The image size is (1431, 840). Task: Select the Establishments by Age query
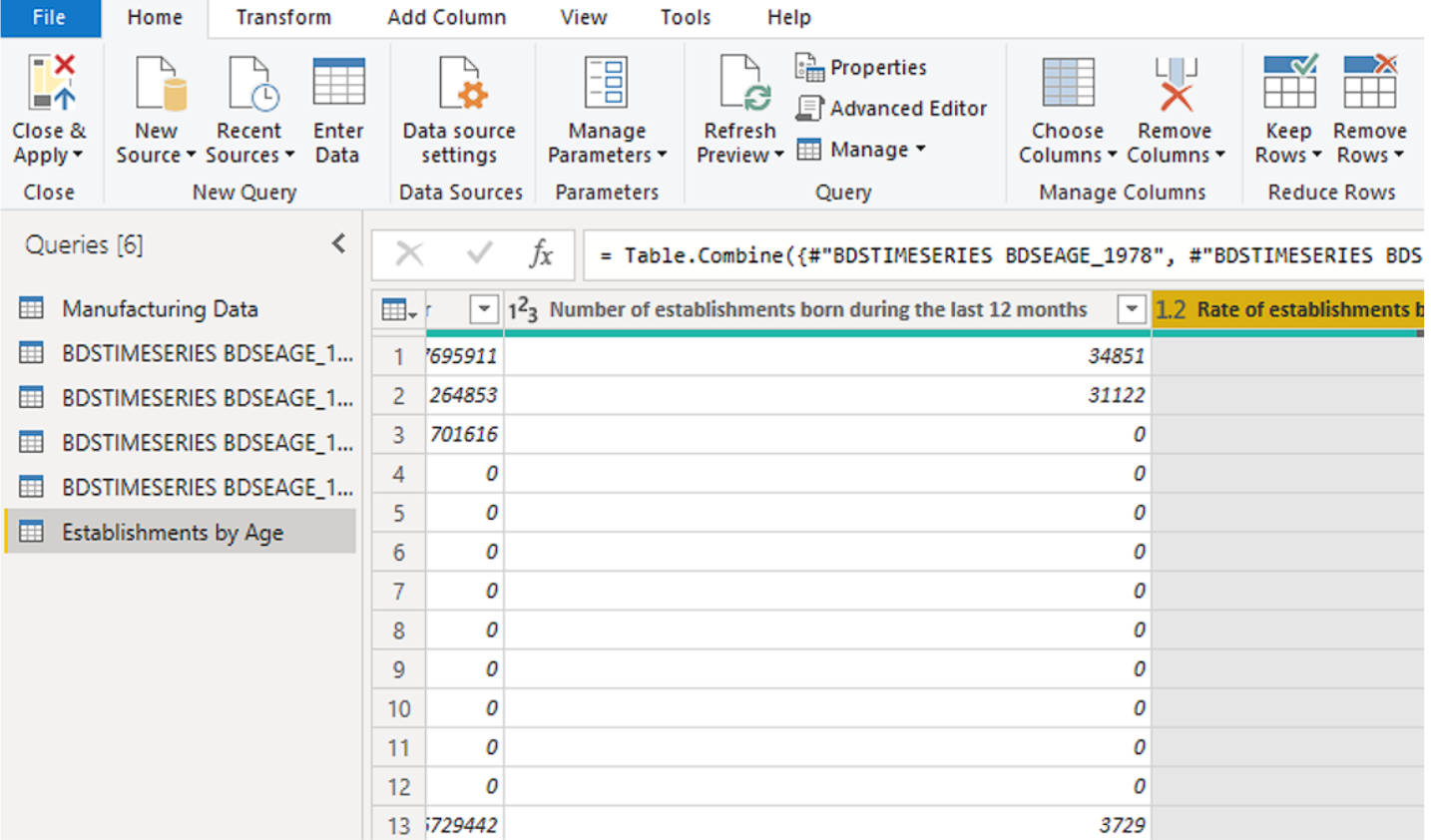pos(181,532)
